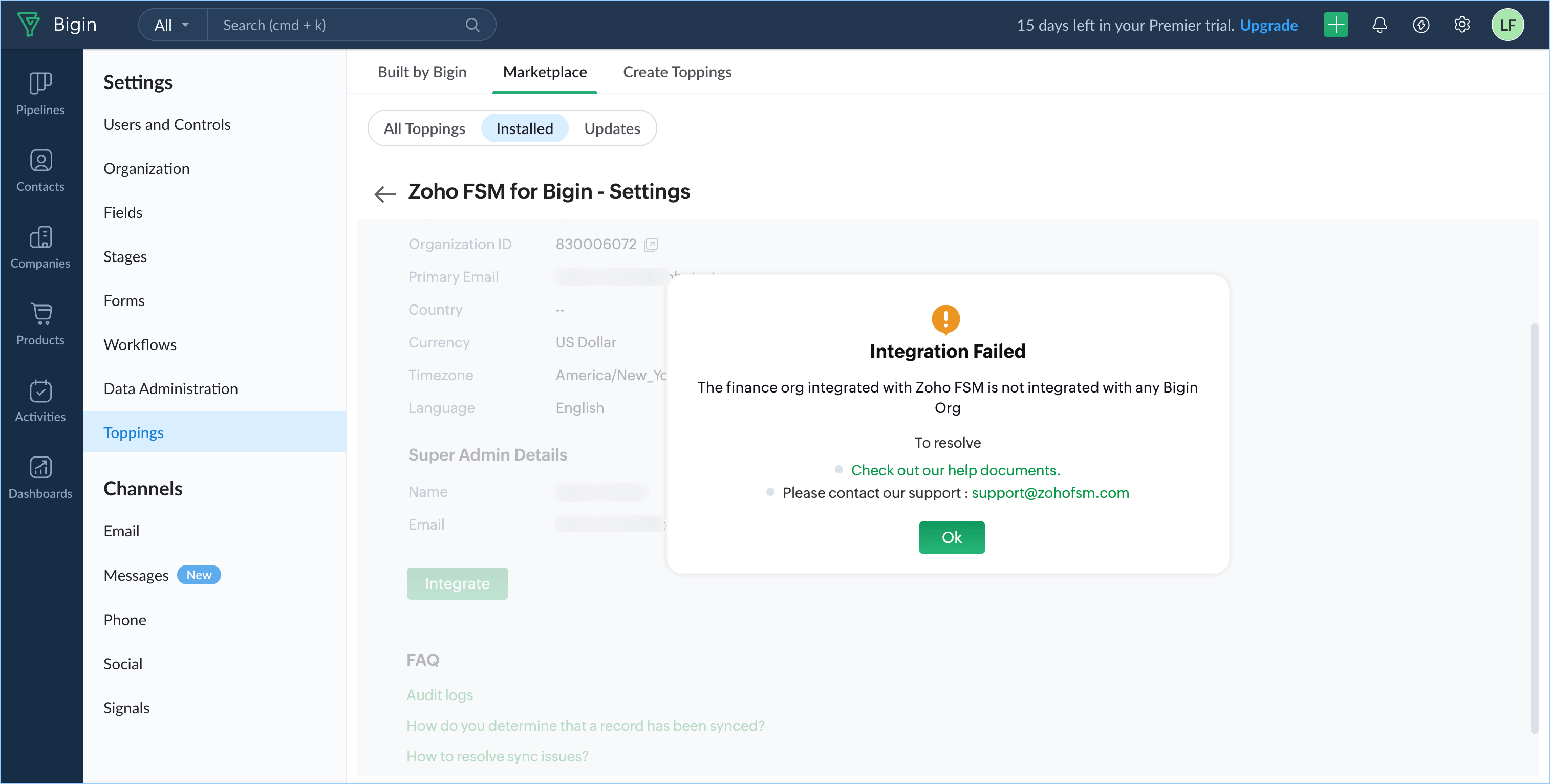Expand the All search scope dropdown
This screenshot has height=784, width=1550.
(x=171, y=25)
